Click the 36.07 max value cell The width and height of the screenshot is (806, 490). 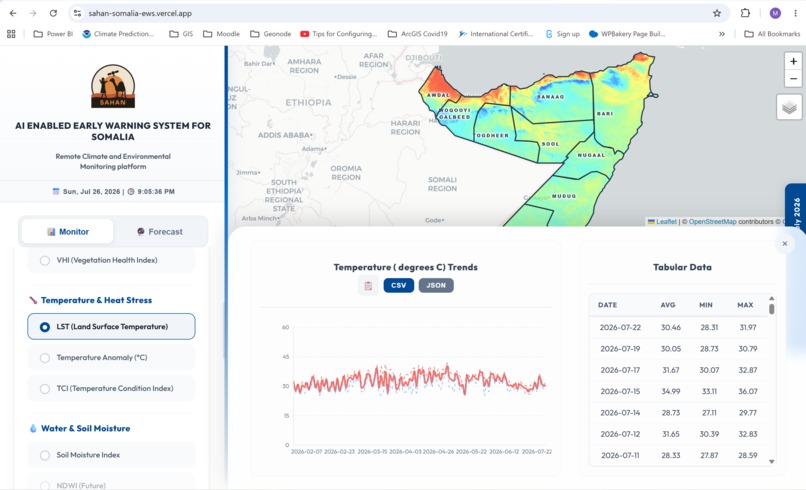click(748, 391)
